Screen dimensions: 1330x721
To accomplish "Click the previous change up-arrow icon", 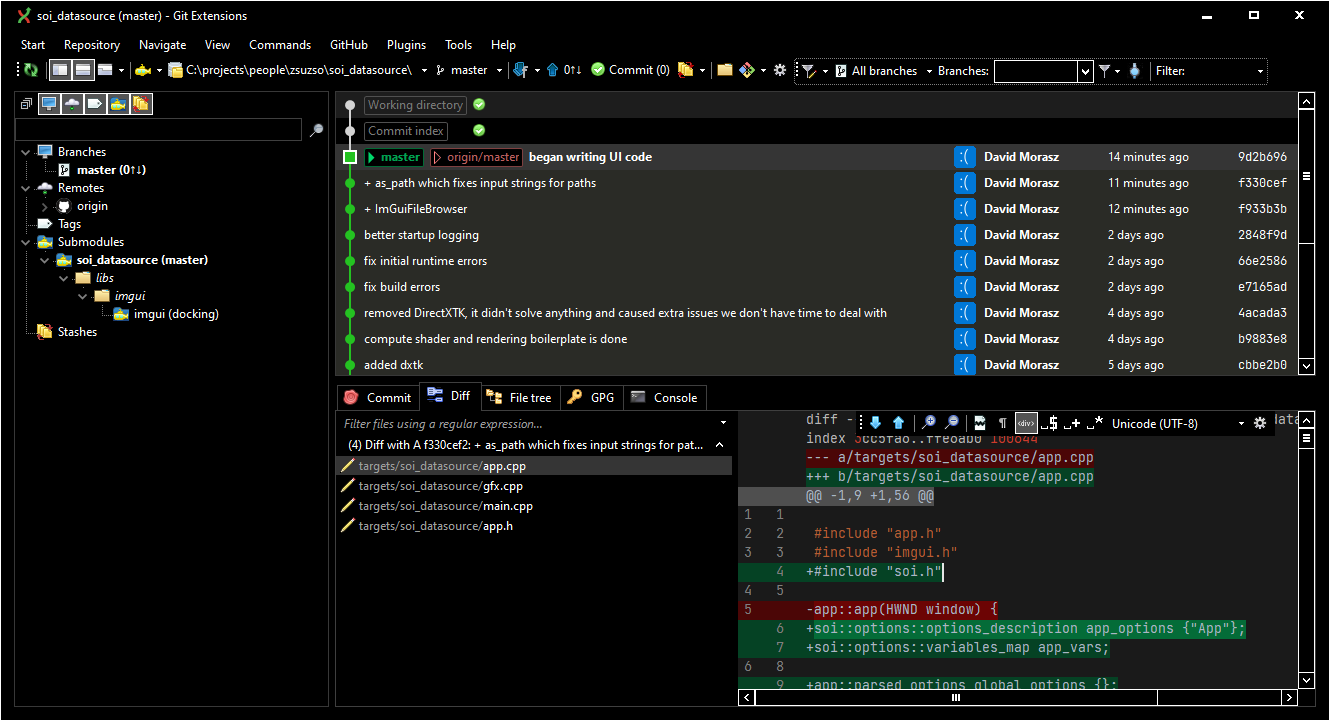I will [x=899, y=423].
